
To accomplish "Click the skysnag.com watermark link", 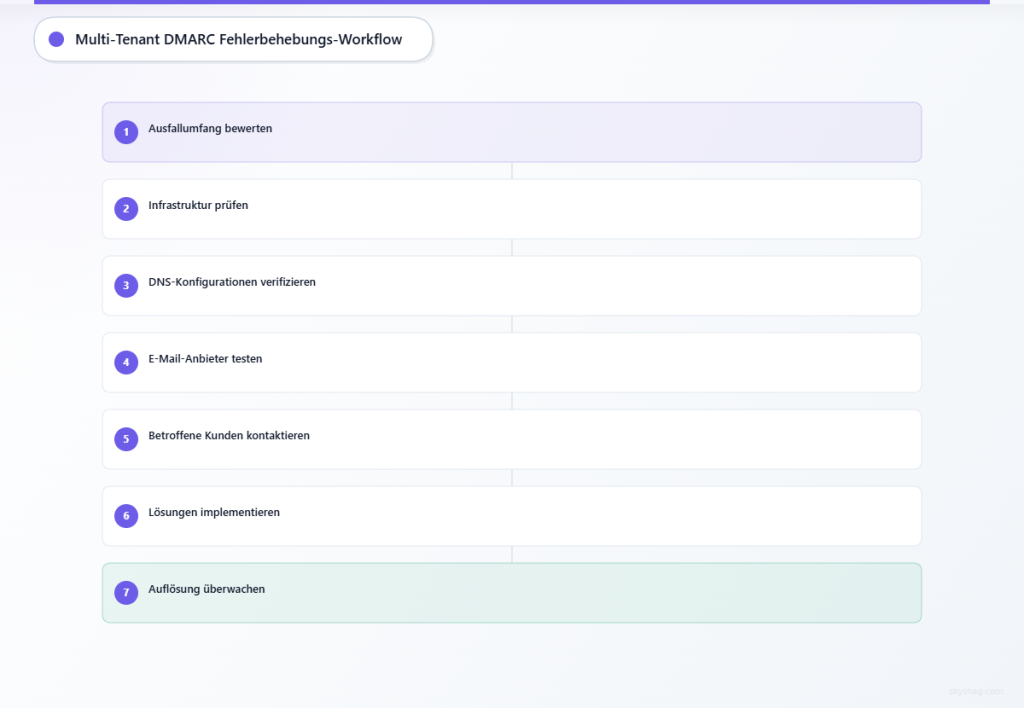I will coord(975,688).
